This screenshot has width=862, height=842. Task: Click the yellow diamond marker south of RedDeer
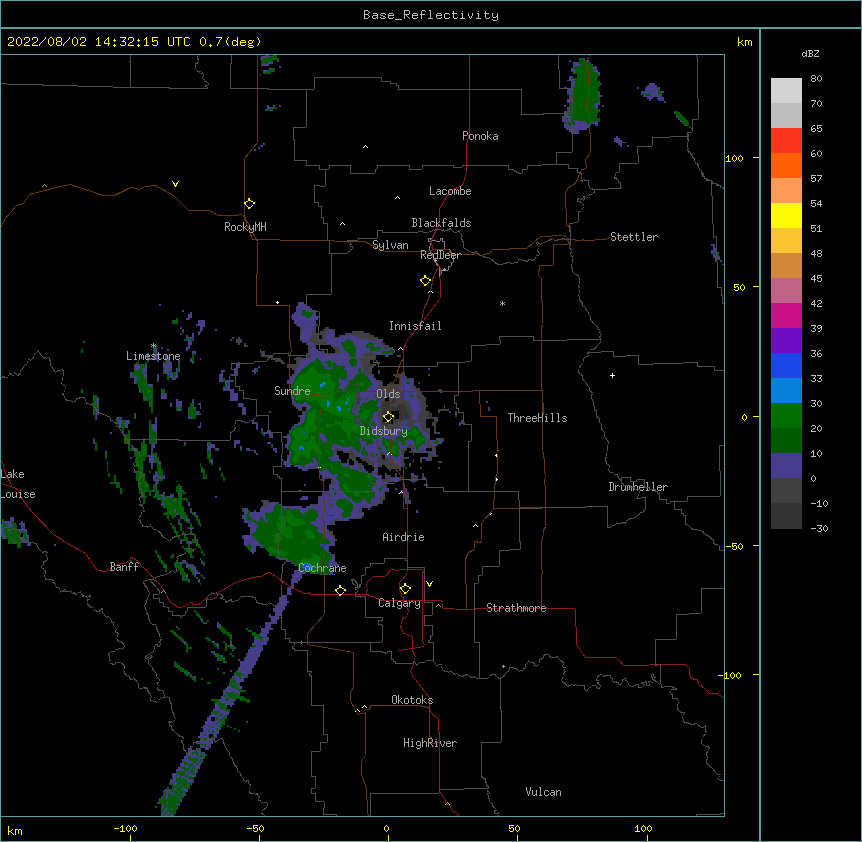click(425, 281)
